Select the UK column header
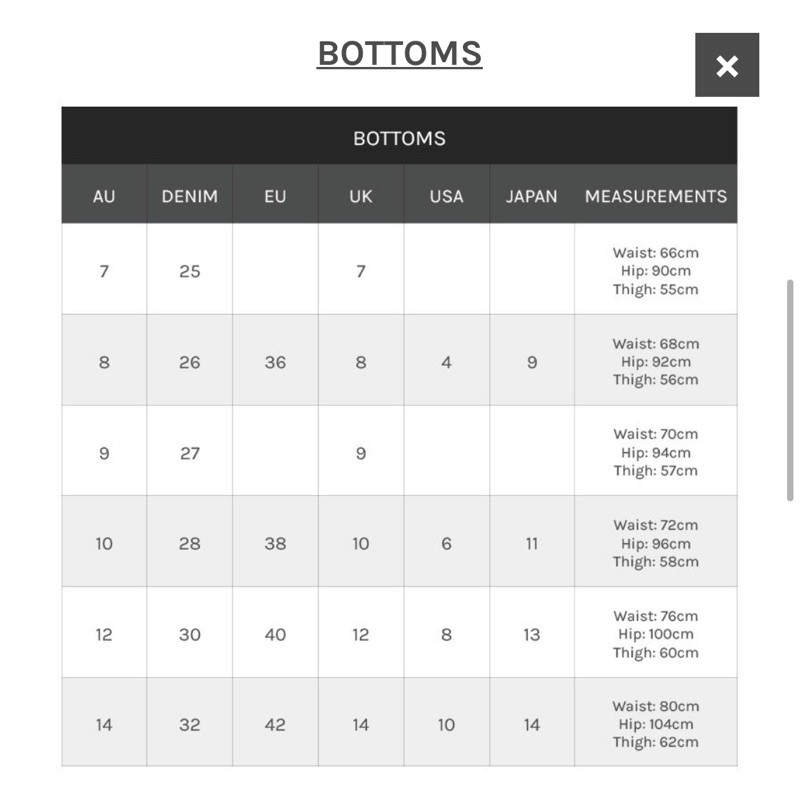The image size is (800, 800). (x=361, y=196)
